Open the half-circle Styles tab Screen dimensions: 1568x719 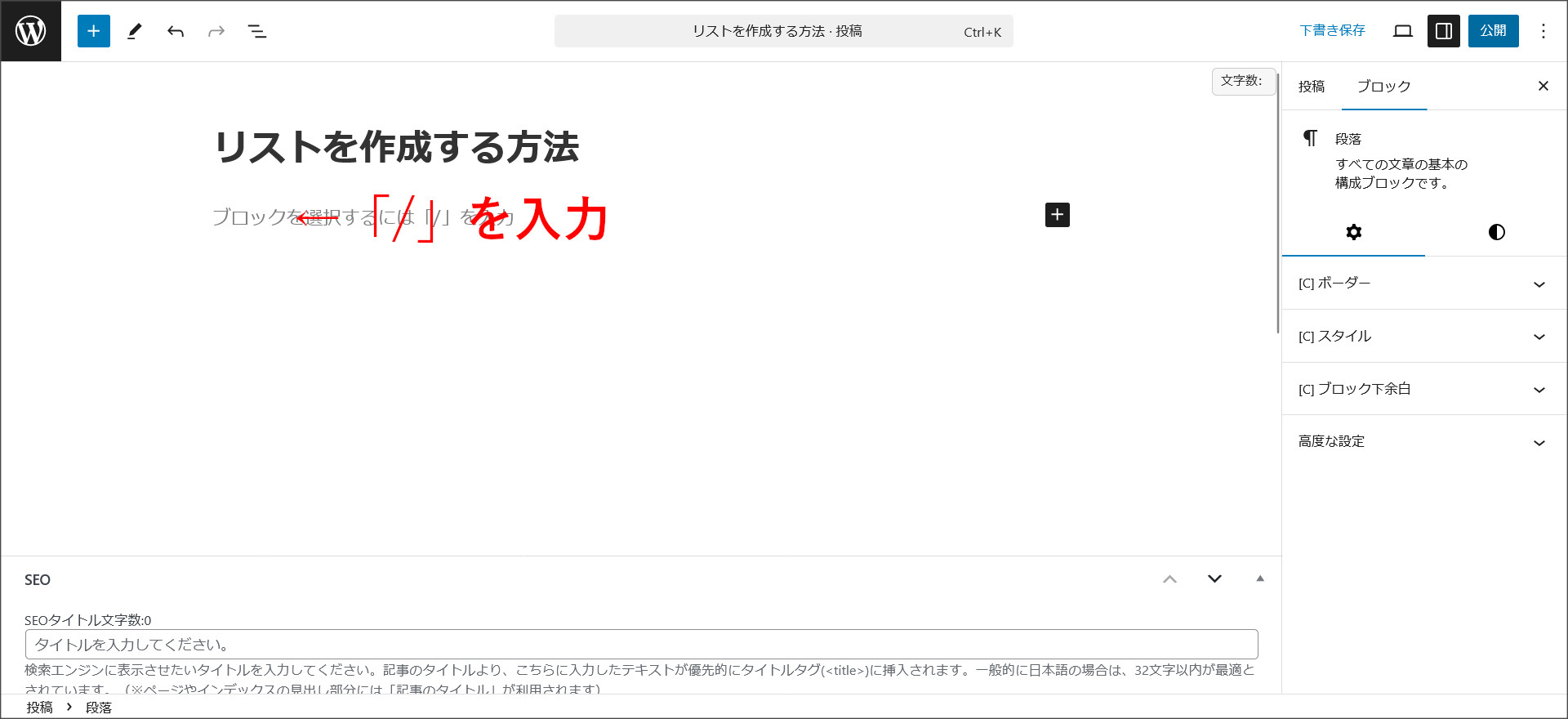(1497, 232)
